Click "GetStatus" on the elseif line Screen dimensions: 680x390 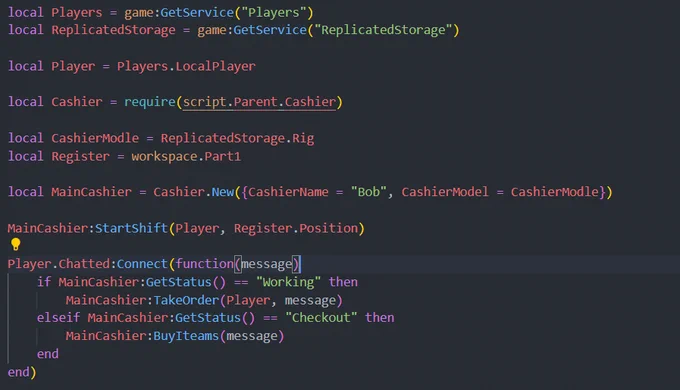pyautogui.click(x=208, y=318)
